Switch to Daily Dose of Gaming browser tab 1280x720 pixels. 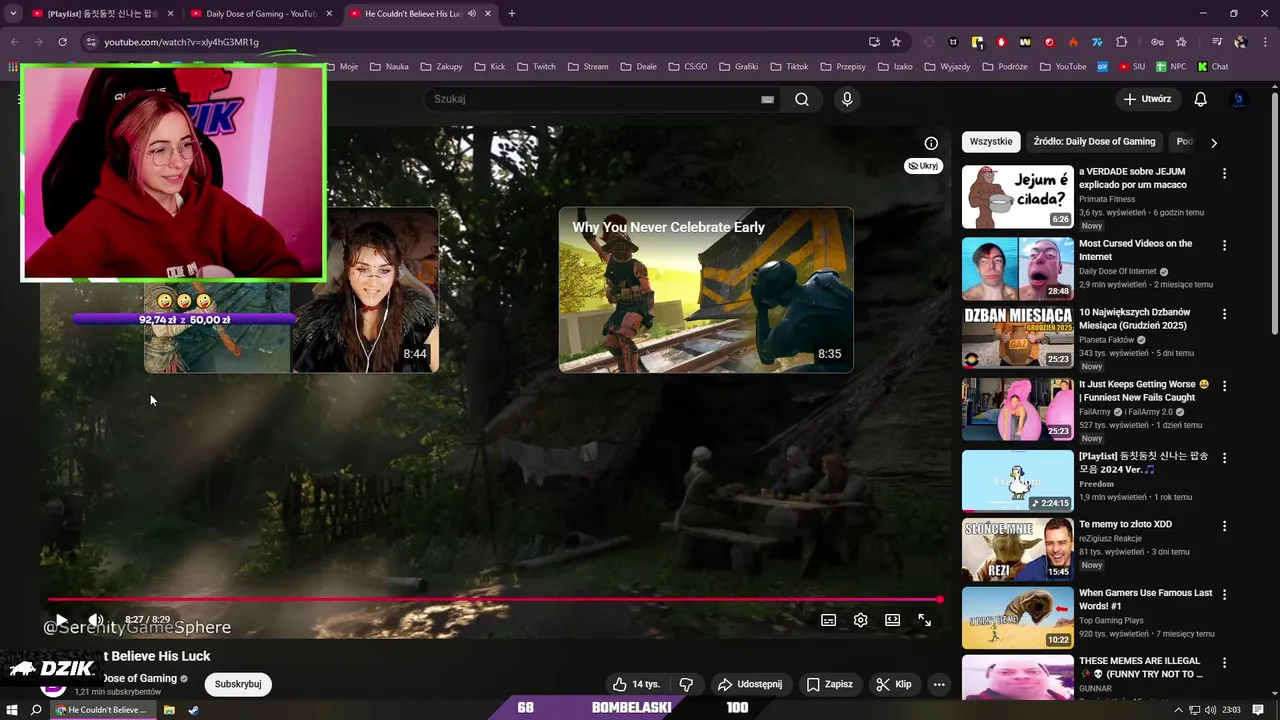point(261,14)
